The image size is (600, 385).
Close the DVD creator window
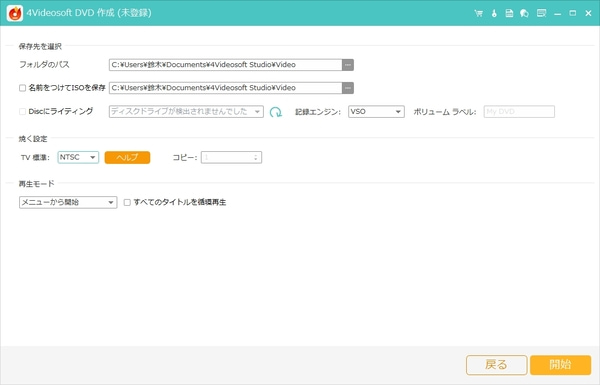pyautogui.click(x=589, y=13)
